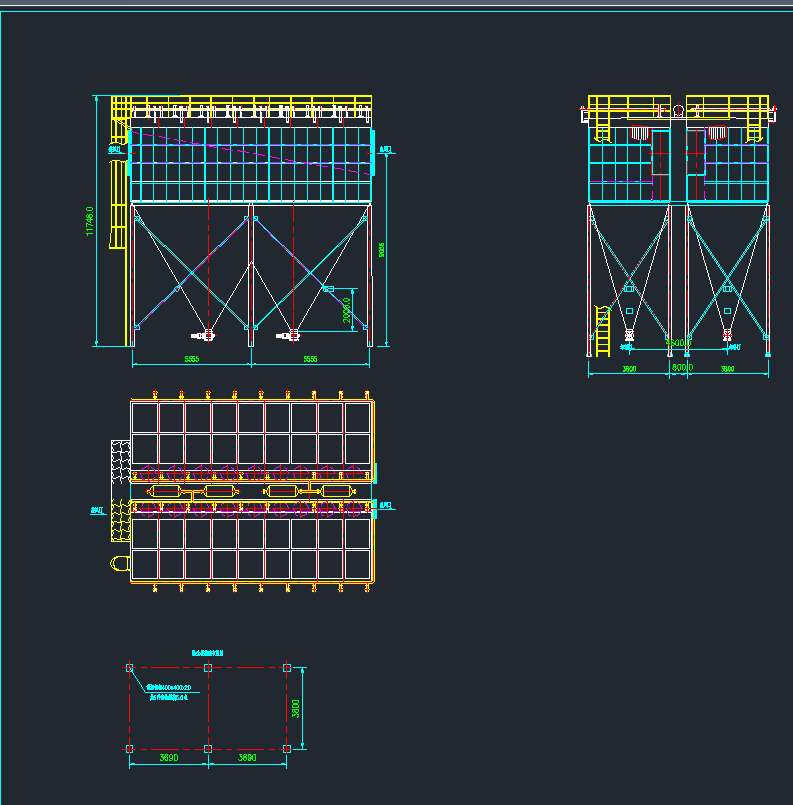Select the 800.0 gap dimension text
793x805 pixels.
(x=679, y=368)
